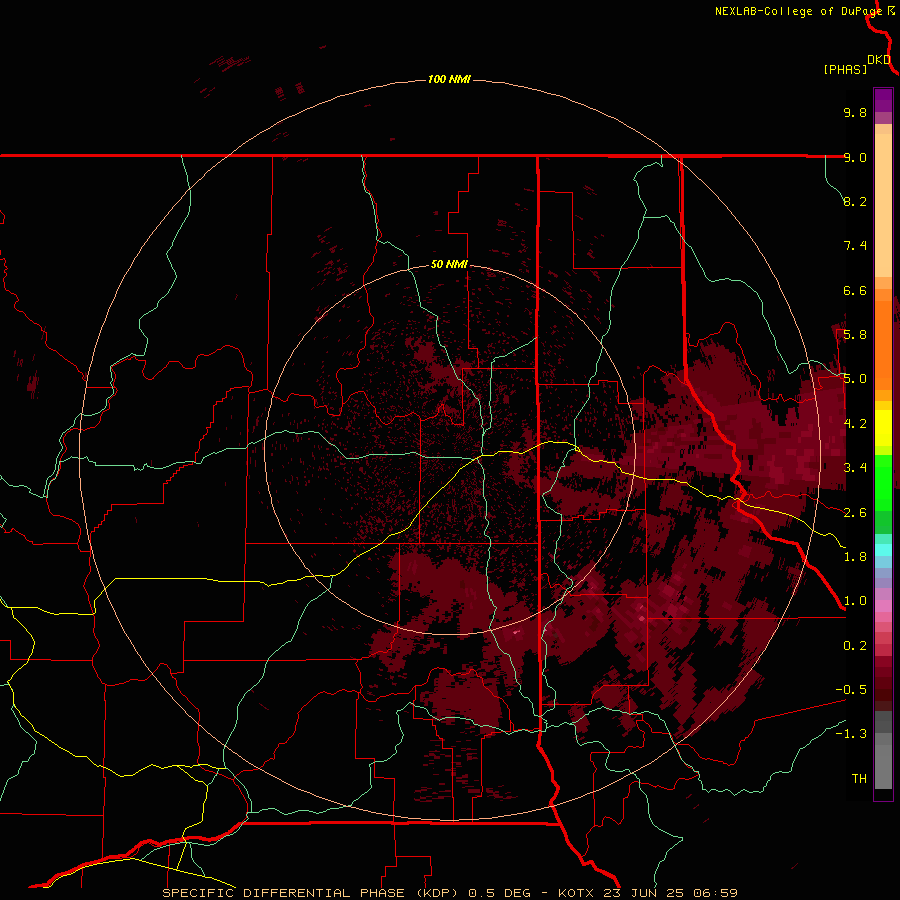The height and width of the screenshot is (900, 900).
Task: Click the DKD label above the color scale
Action: pos(879,59)
